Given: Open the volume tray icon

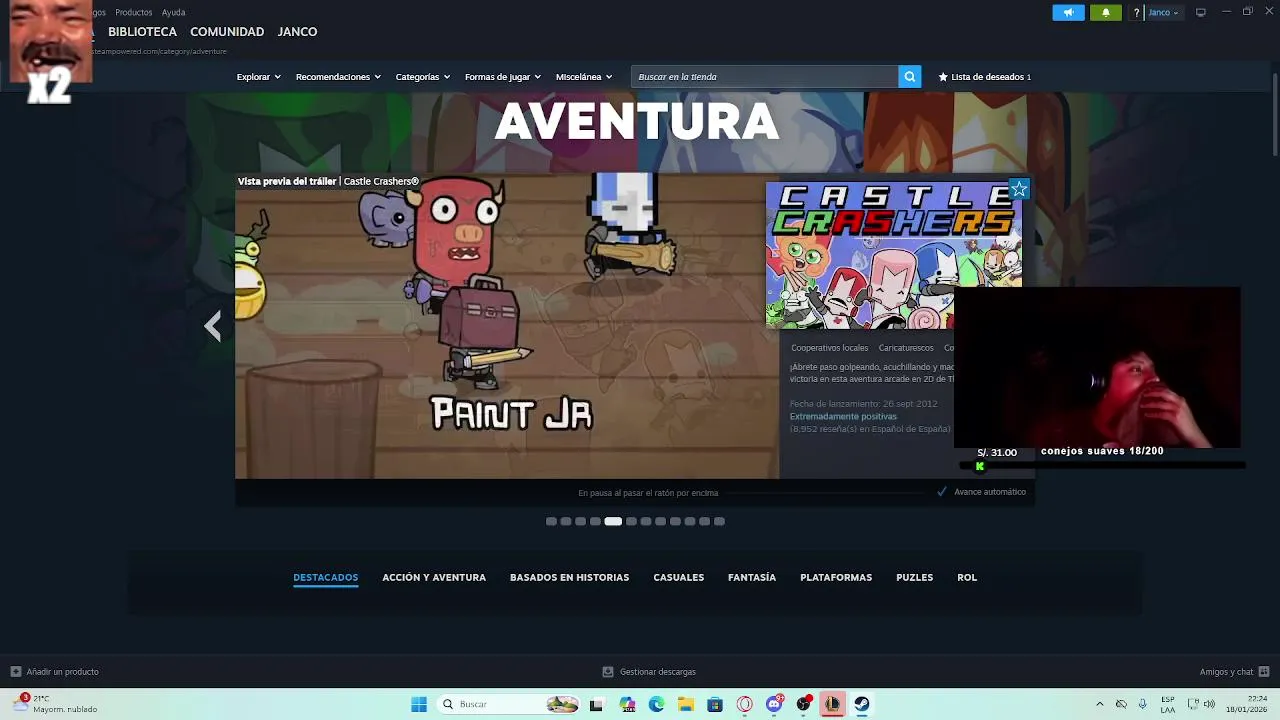Looking at the screenshot, I should pos(1209,704).
